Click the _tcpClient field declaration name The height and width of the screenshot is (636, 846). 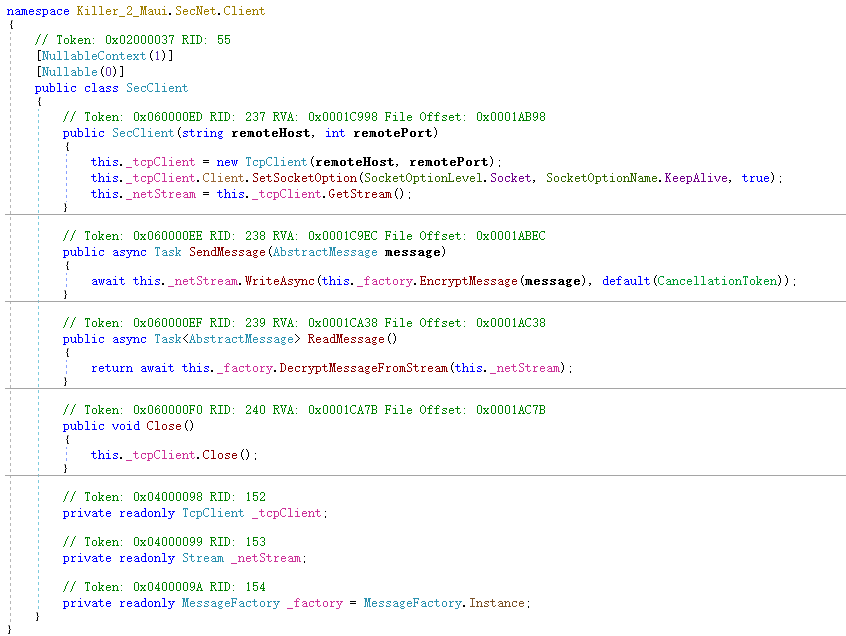click(286, 513)
